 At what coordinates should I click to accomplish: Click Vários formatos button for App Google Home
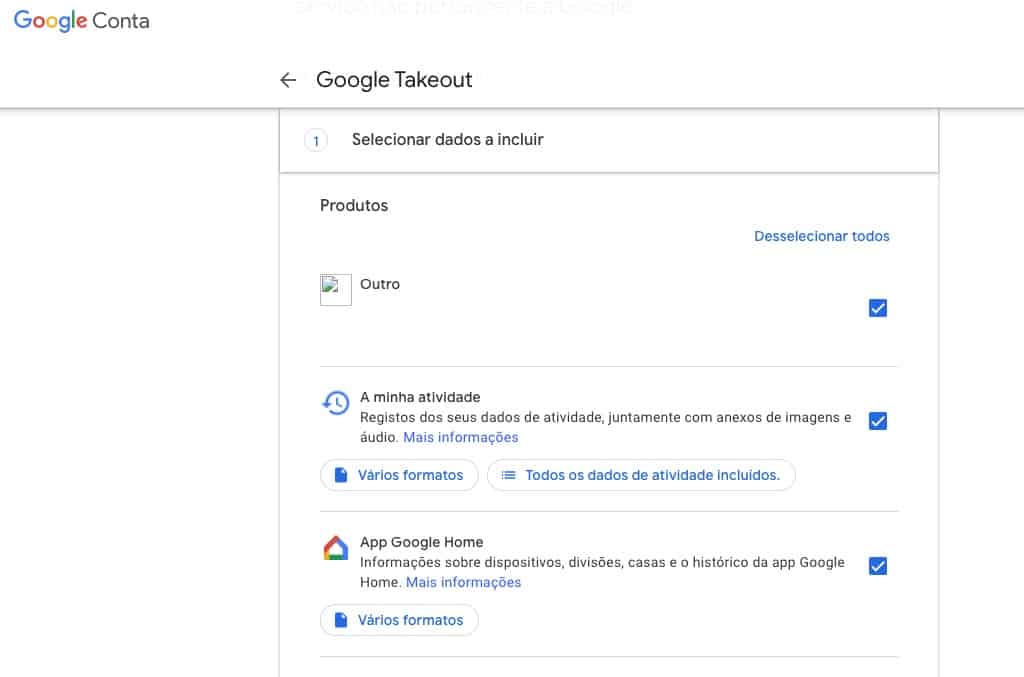399,620
